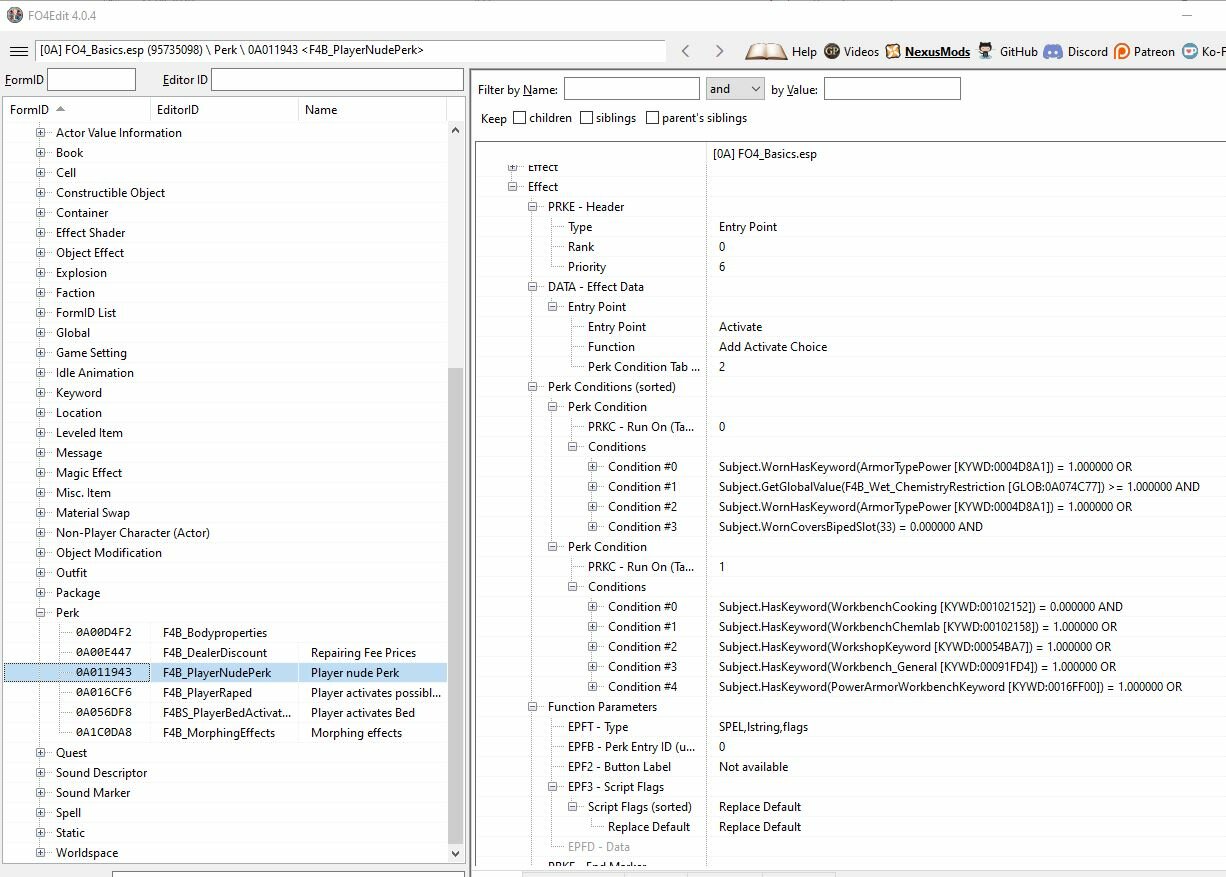
Task: Click the Filter by Name input field
Action: click(631, 89)
